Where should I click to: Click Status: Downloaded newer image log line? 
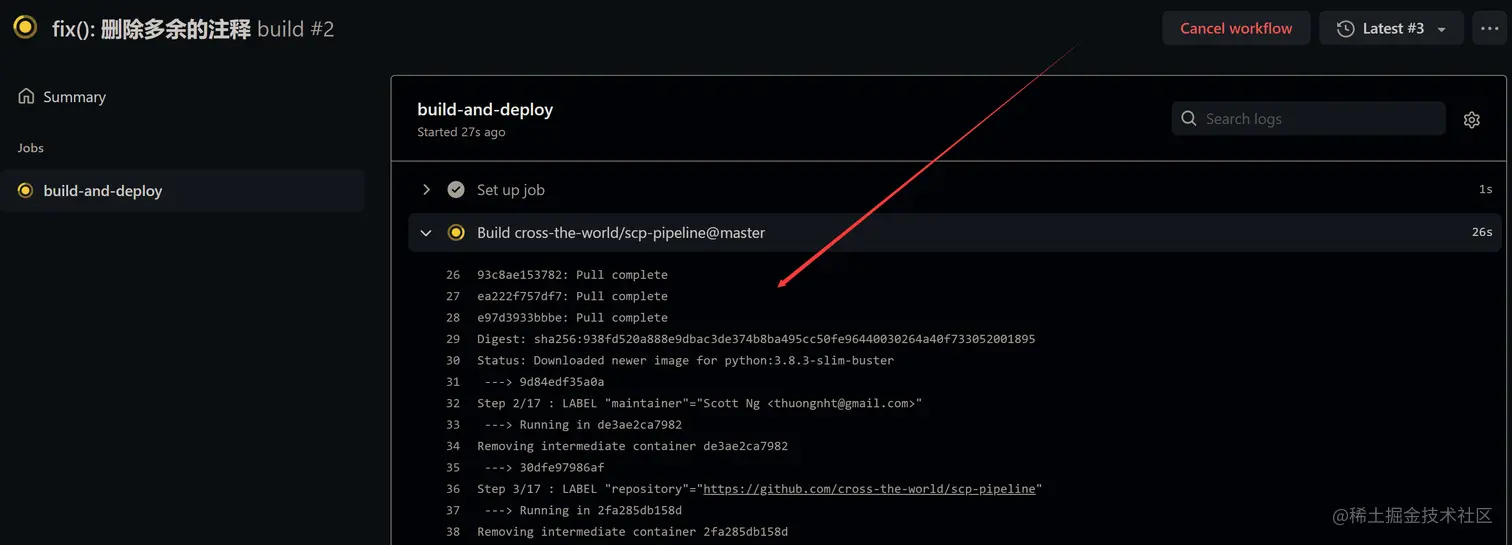(685, 360)
